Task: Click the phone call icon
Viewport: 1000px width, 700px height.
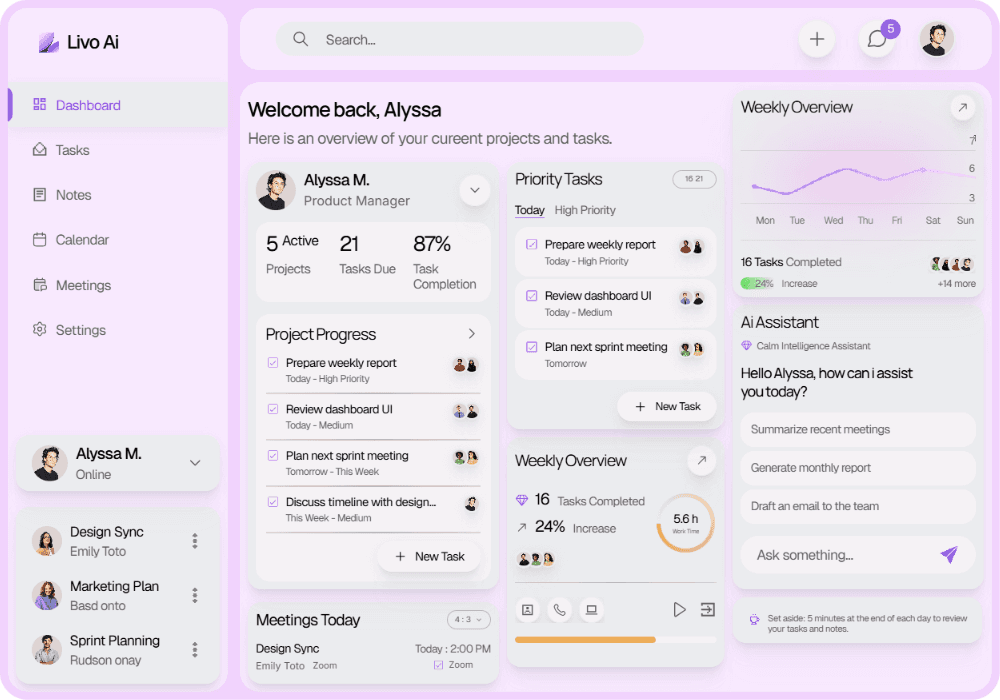Action: tap(559, 610)
